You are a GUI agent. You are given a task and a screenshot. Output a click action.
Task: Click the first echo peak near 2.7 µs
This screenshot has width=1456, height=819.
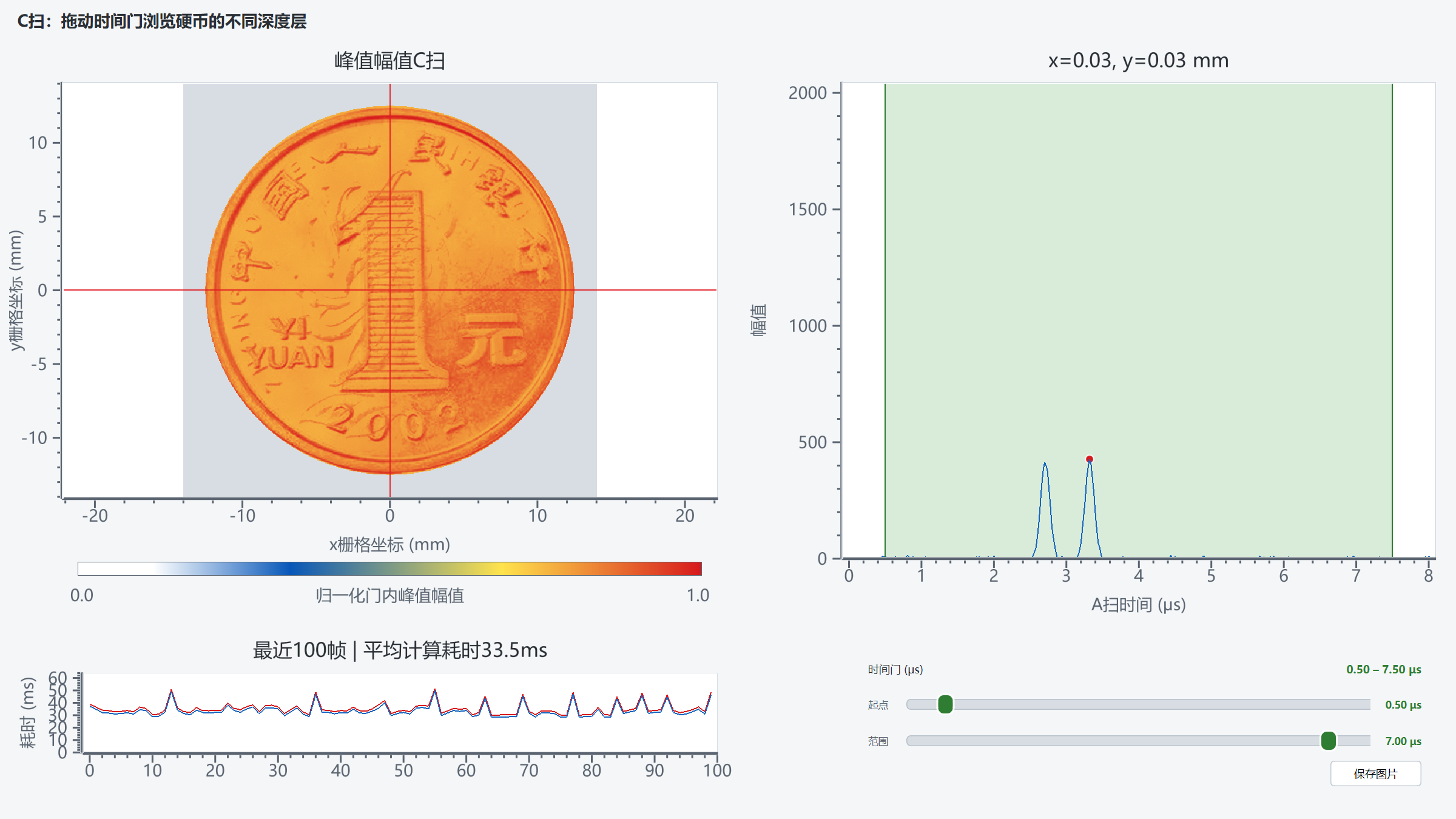tap(1045, 463)
